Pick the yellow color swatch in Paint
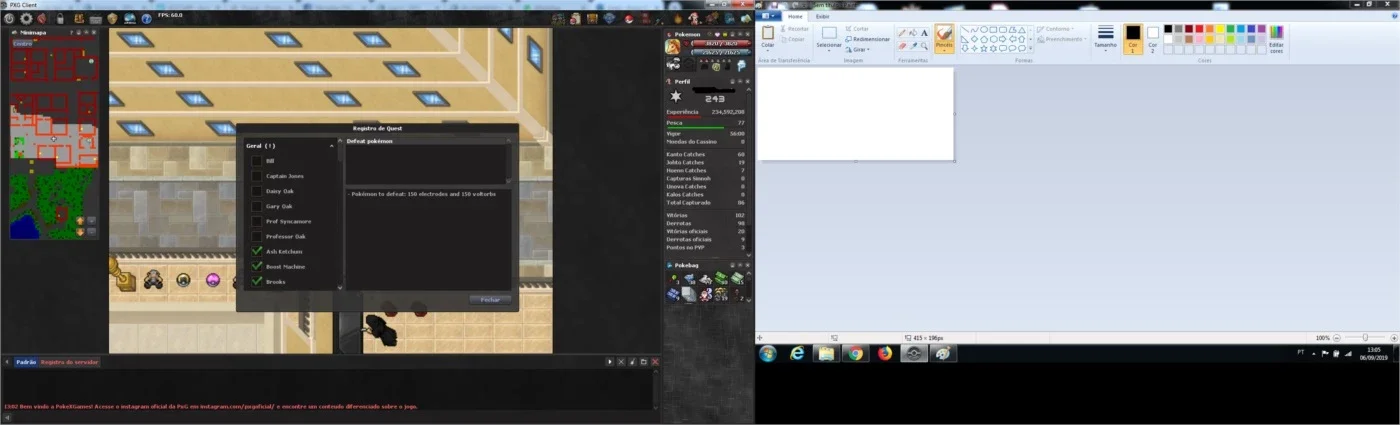 point(1220,29)
